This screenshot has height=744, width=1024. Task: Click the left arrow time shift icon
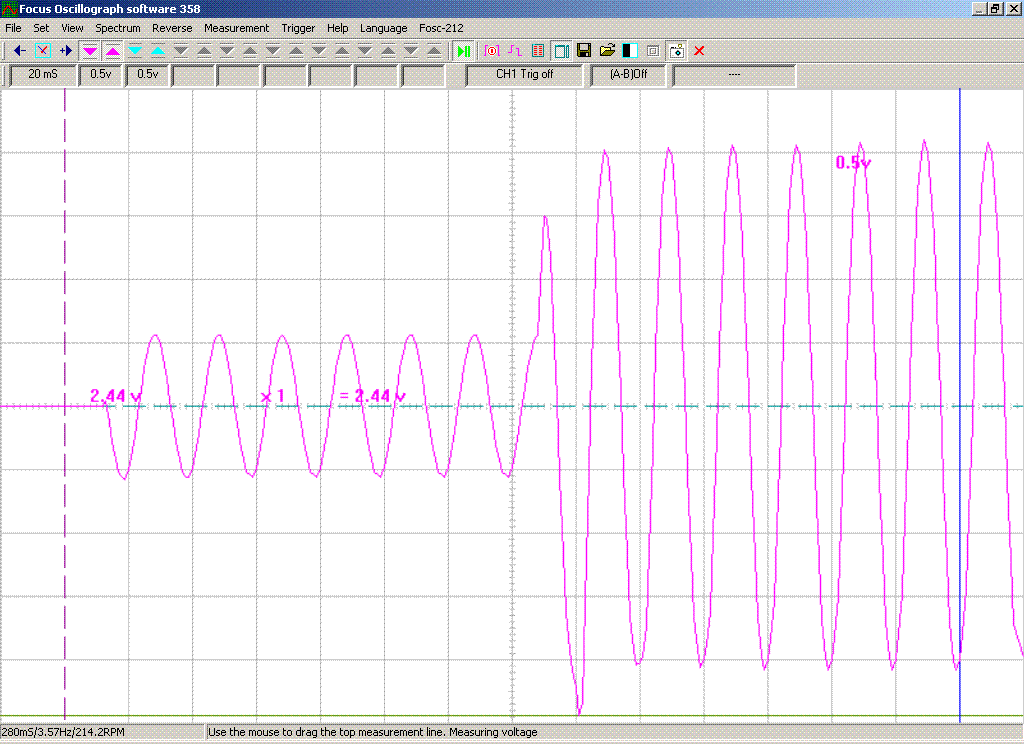pos(19,50)
